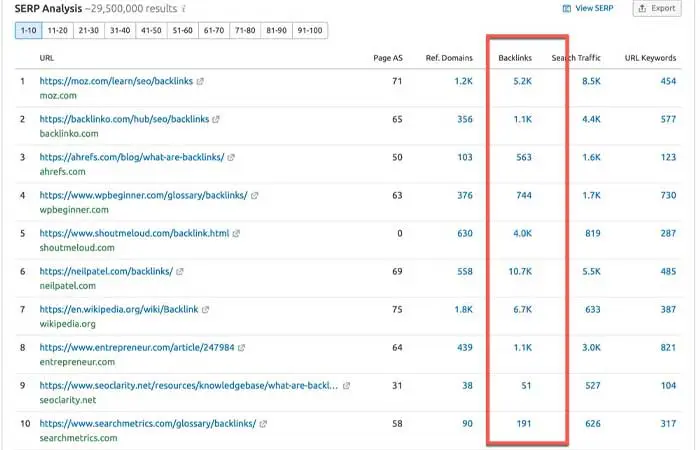Screen dimensions: 700x450
Task: Click Backlinks value 6.7K for wikipedia.org
Action: click(523, 309)
